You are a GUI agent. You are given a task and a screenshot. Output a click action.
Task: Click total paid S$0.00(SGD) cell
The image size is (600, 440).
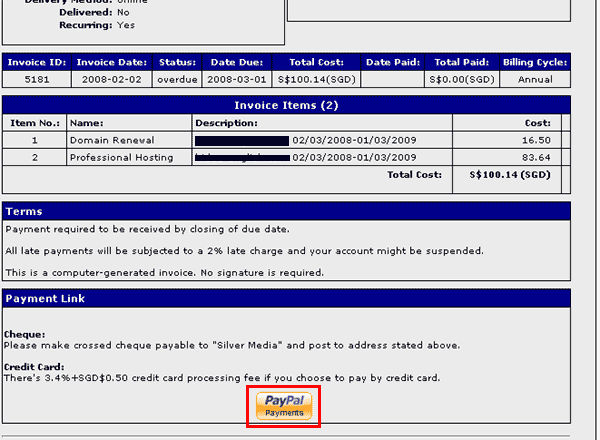(462, 80)
